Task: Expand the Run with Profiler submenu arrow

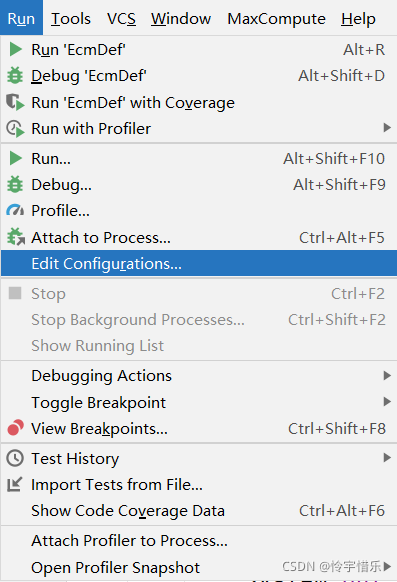Action: coord(387,128)
